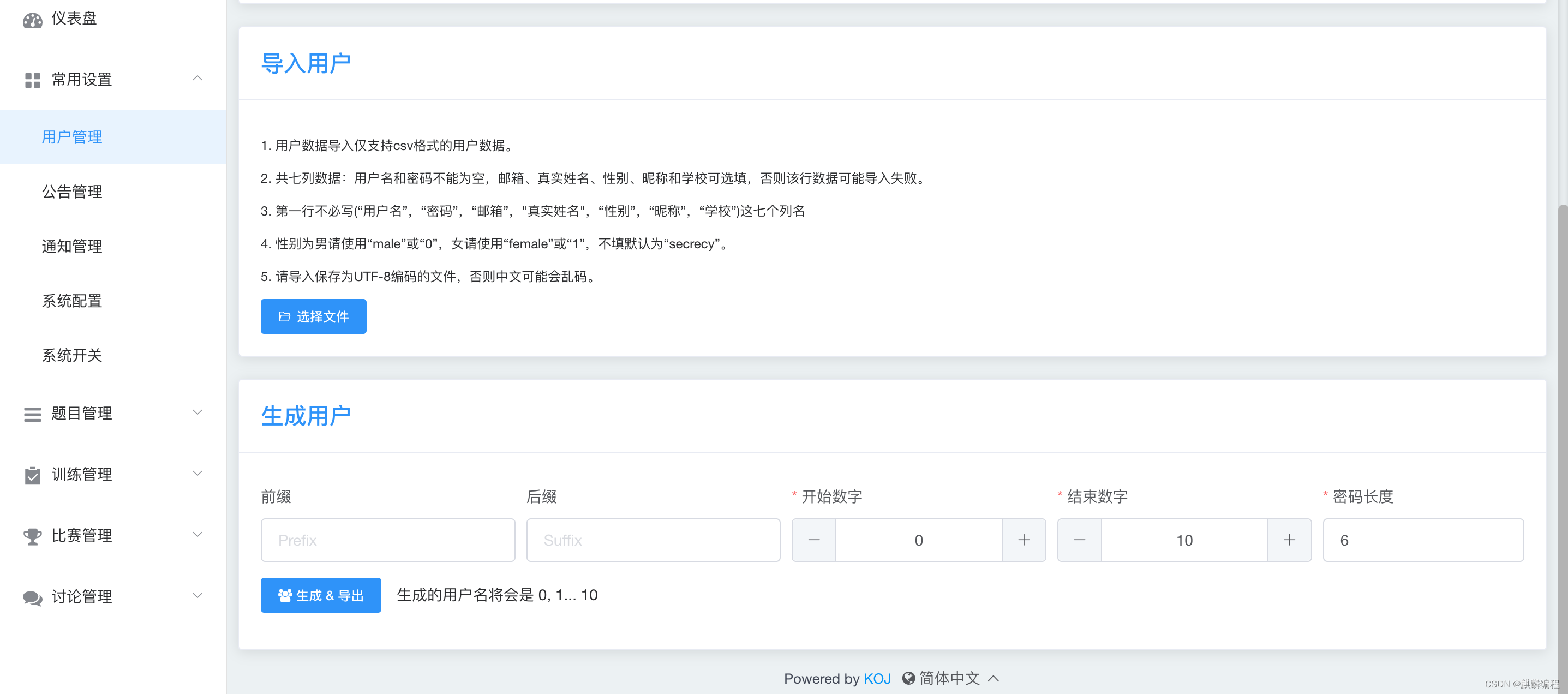Focus the Prefix input field
The height and width of the screenshot is (694, 1568).
point(388,540)
